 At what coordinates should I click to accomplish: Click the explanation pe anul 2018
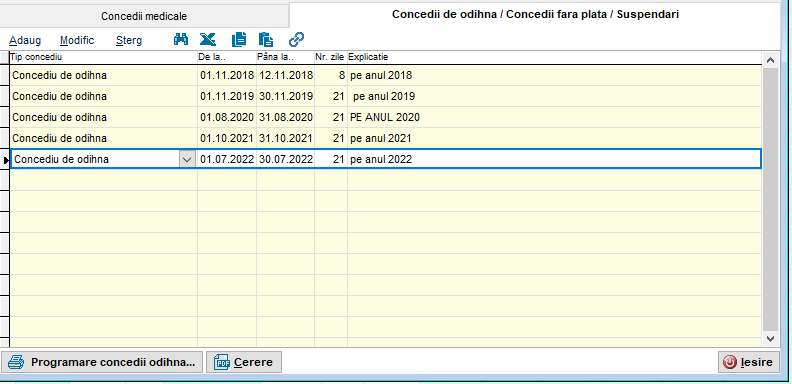(x=381, y=76)
